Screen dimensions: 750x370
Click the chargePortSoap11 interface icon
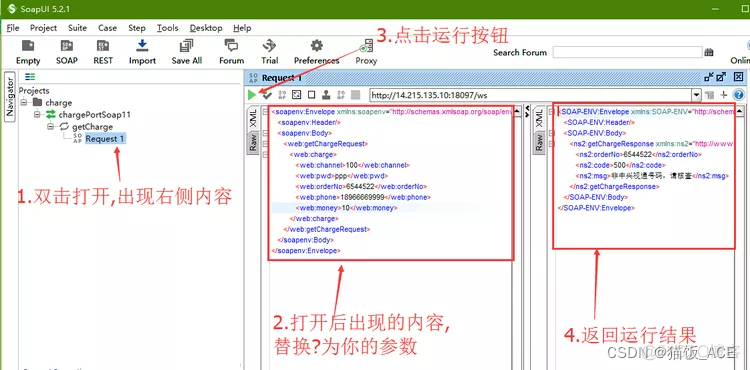pyautogui.click(x=51, y=115)
